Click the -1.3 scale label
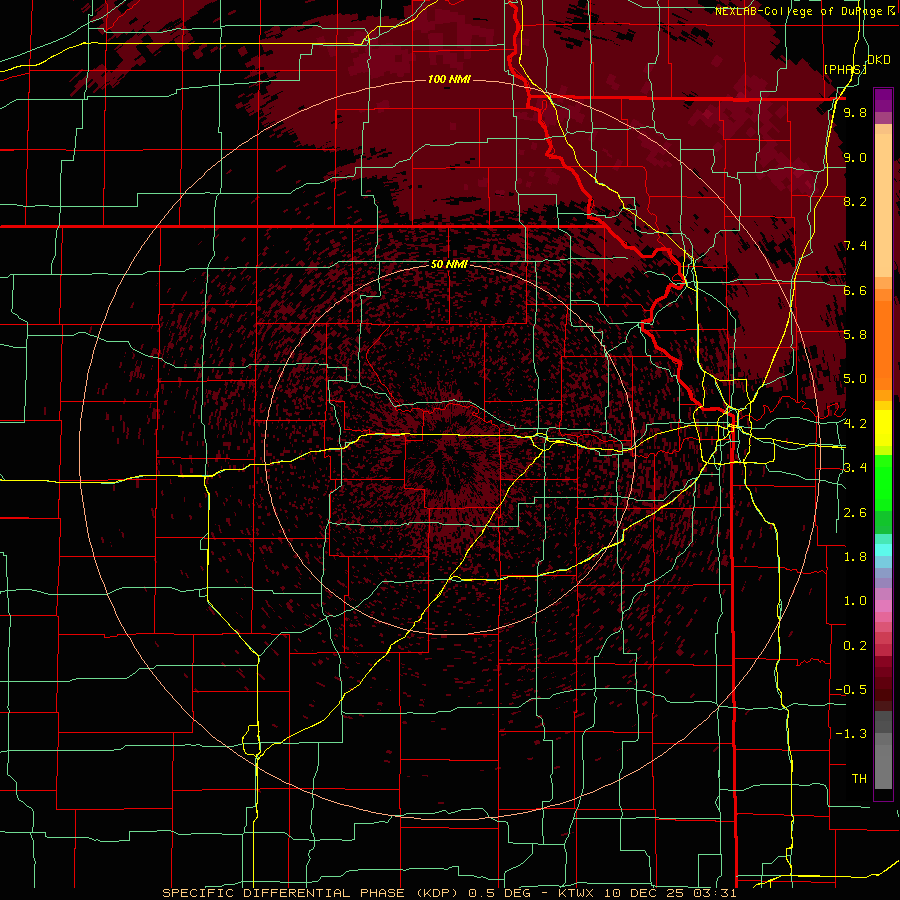Viewport: 900px width, 900px height. click(851, 734)
